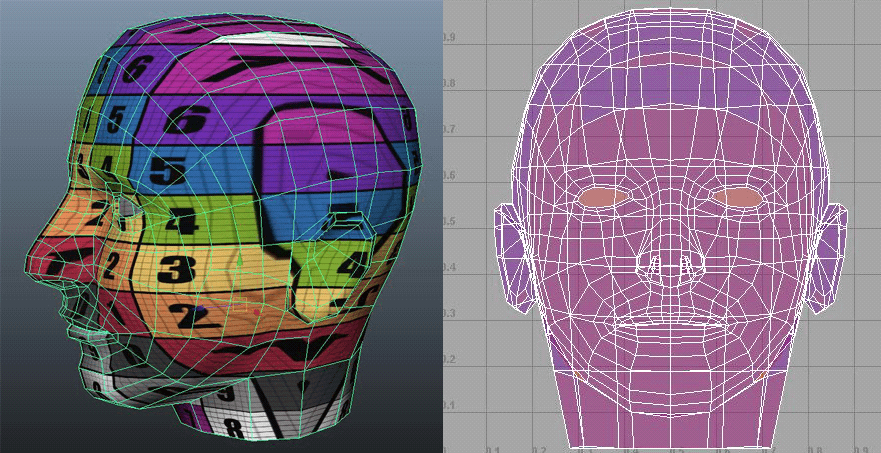Click the large 3 on the orange band
The width and height of the screenshot is (881, 453).
[176, 269]
